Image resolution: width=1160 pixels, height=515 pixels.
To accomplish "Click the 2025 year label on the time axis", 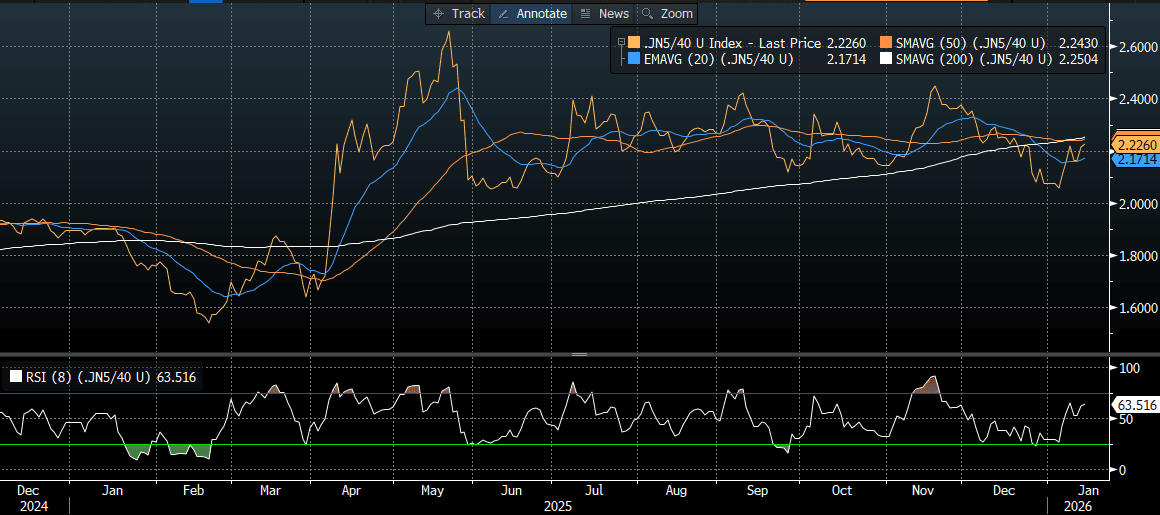I will click(558, 507).
